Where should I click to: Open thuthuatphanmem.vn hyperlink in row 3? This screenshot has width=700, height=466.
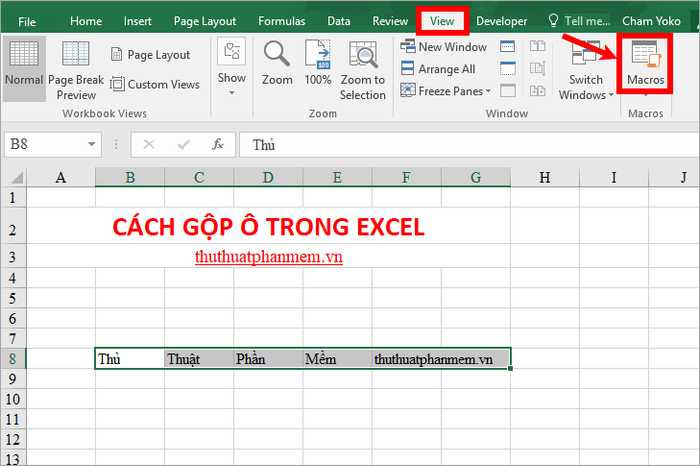pyautogui.click(x=269, y=257)
